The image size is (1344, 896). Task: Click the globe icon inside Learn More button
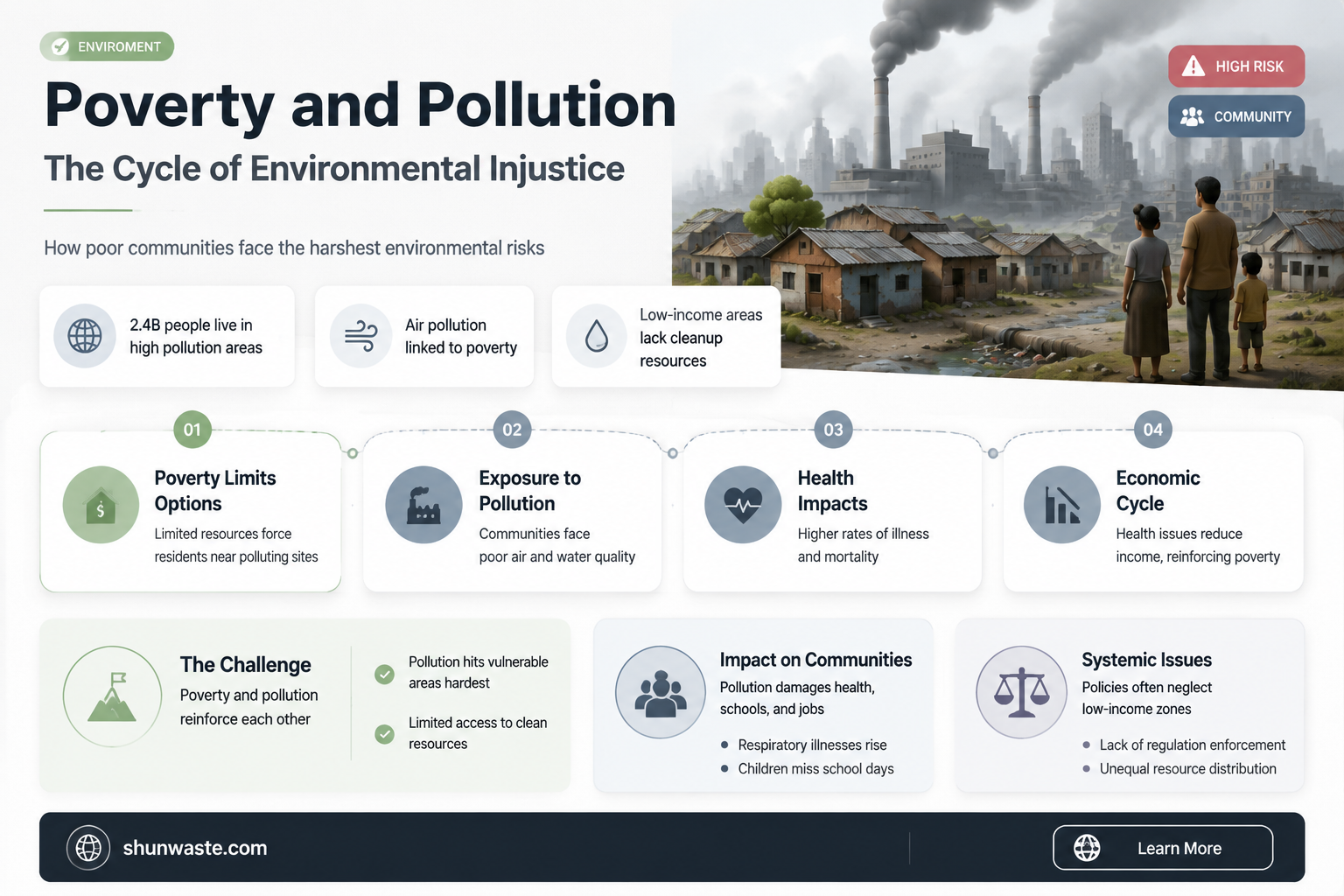tap(1087, 848)
